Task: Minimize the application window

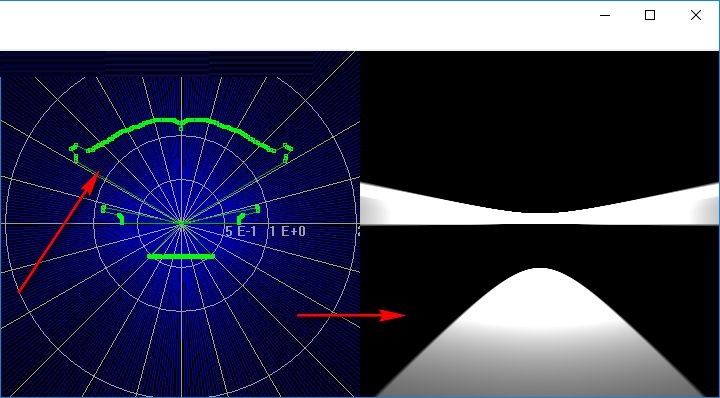Action: click(x=605, y=15)
